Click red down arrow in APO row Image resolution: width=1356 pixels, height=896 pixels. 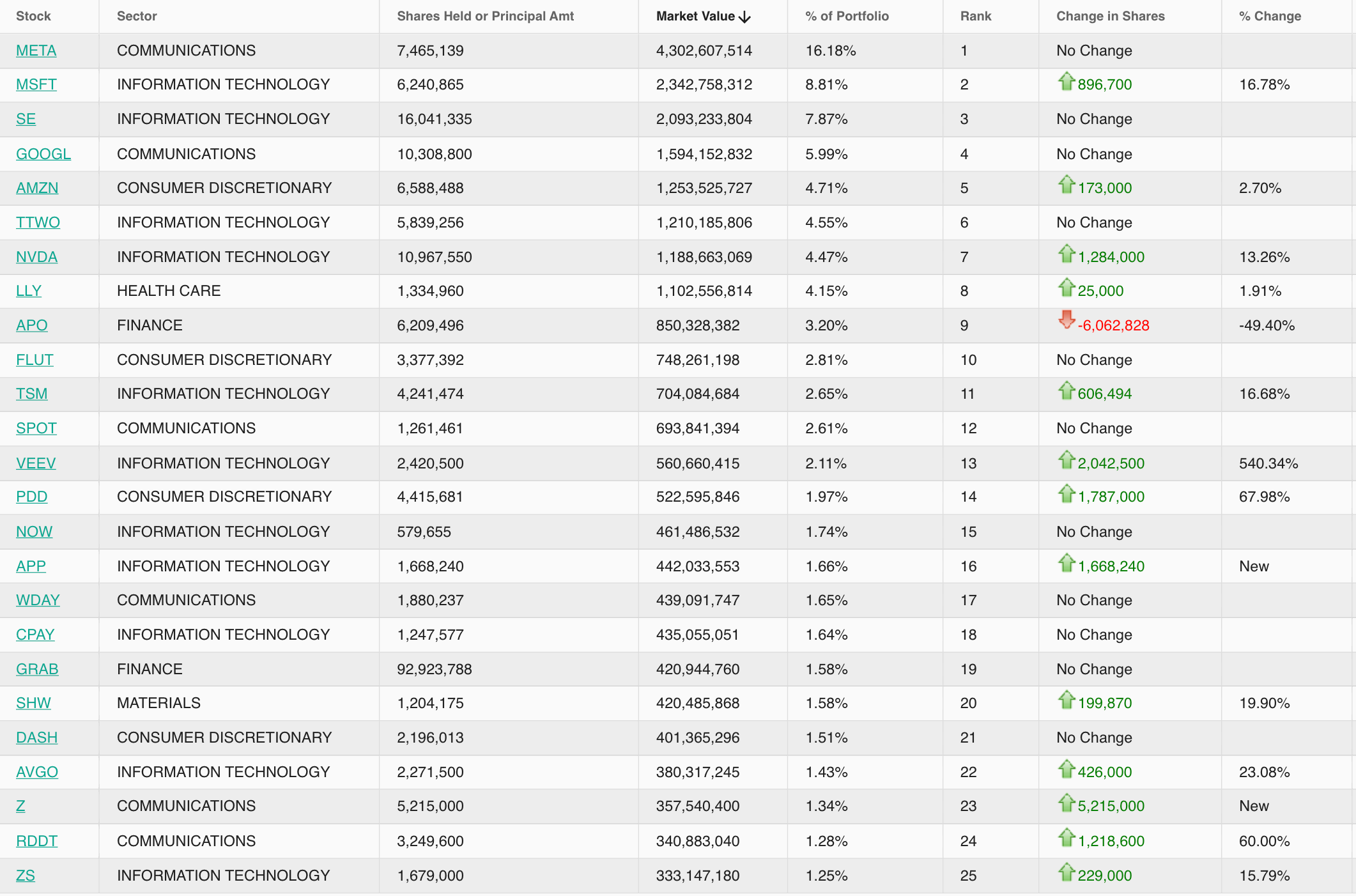click(1067, 320)
